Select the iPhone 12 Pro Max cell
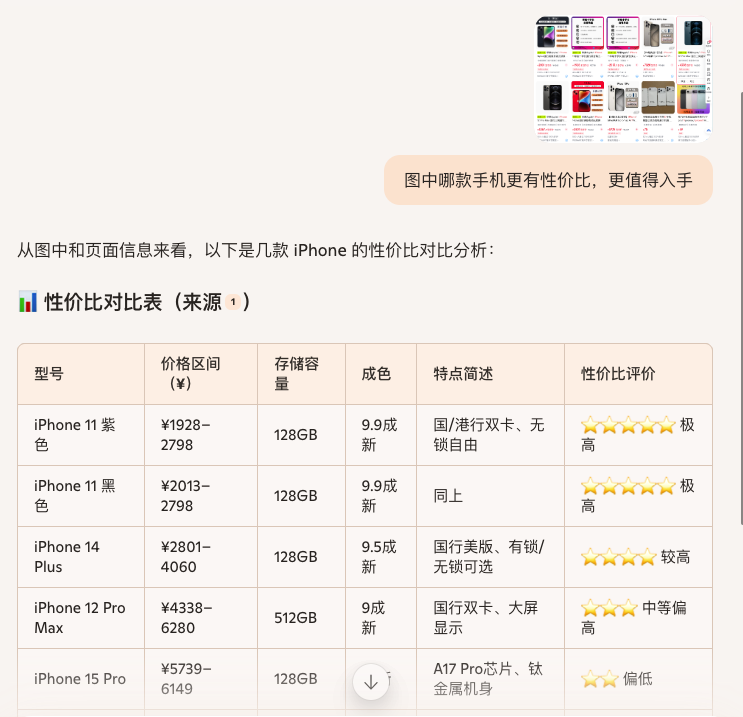 [x=81, y=618]
